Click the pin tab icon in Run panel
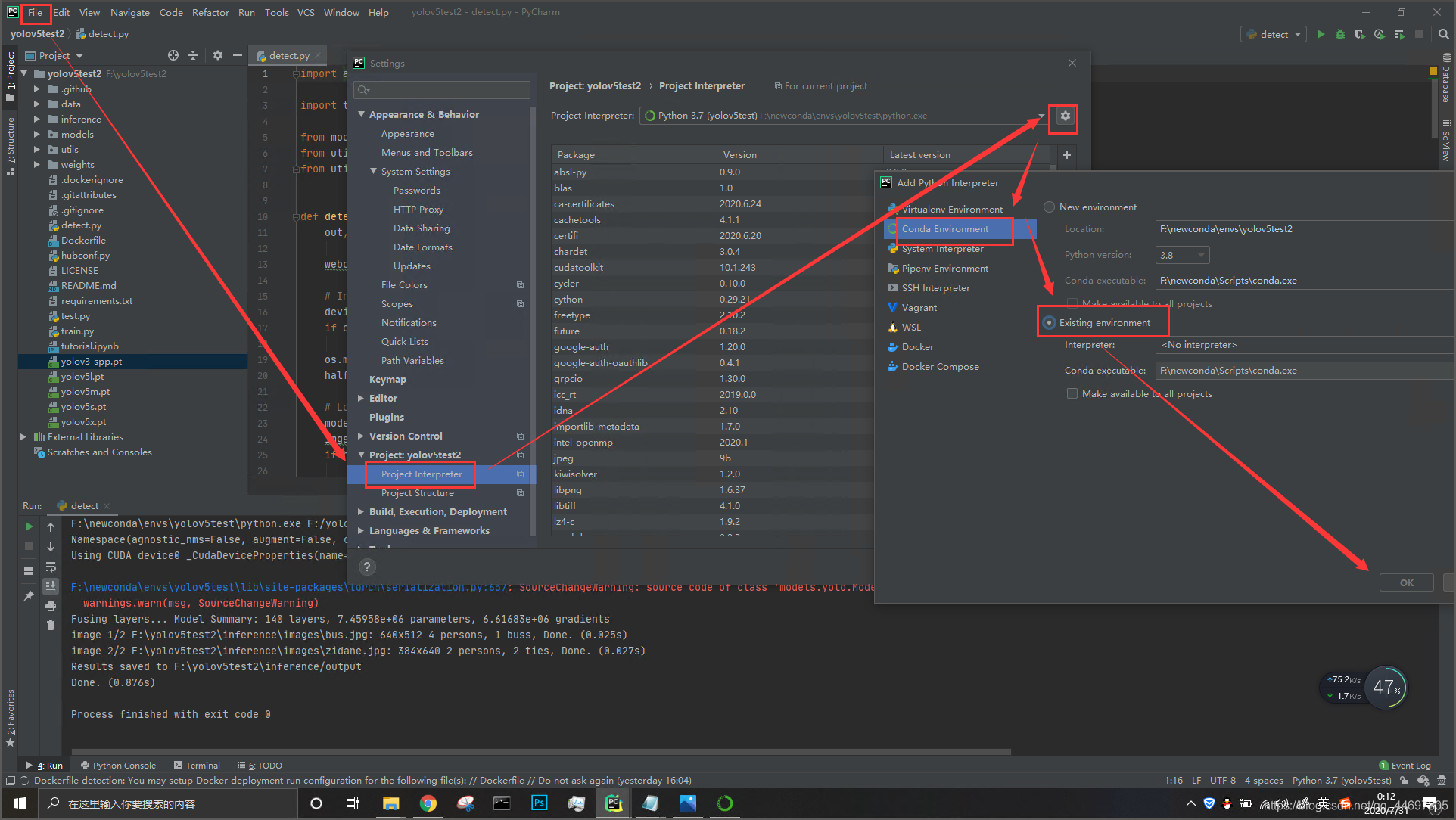Screen dimensions: 1456x820 click(x=29, y=596)
